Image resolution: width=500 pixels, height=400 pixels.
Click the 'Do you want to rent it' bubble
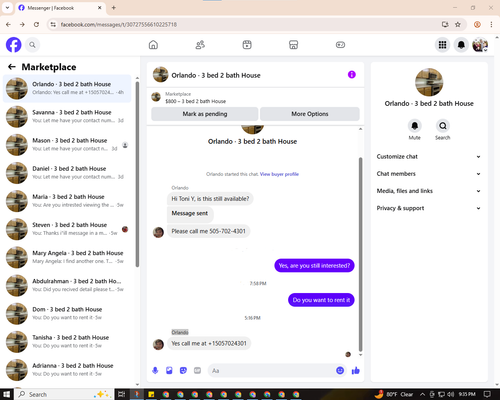pos(321,300)
